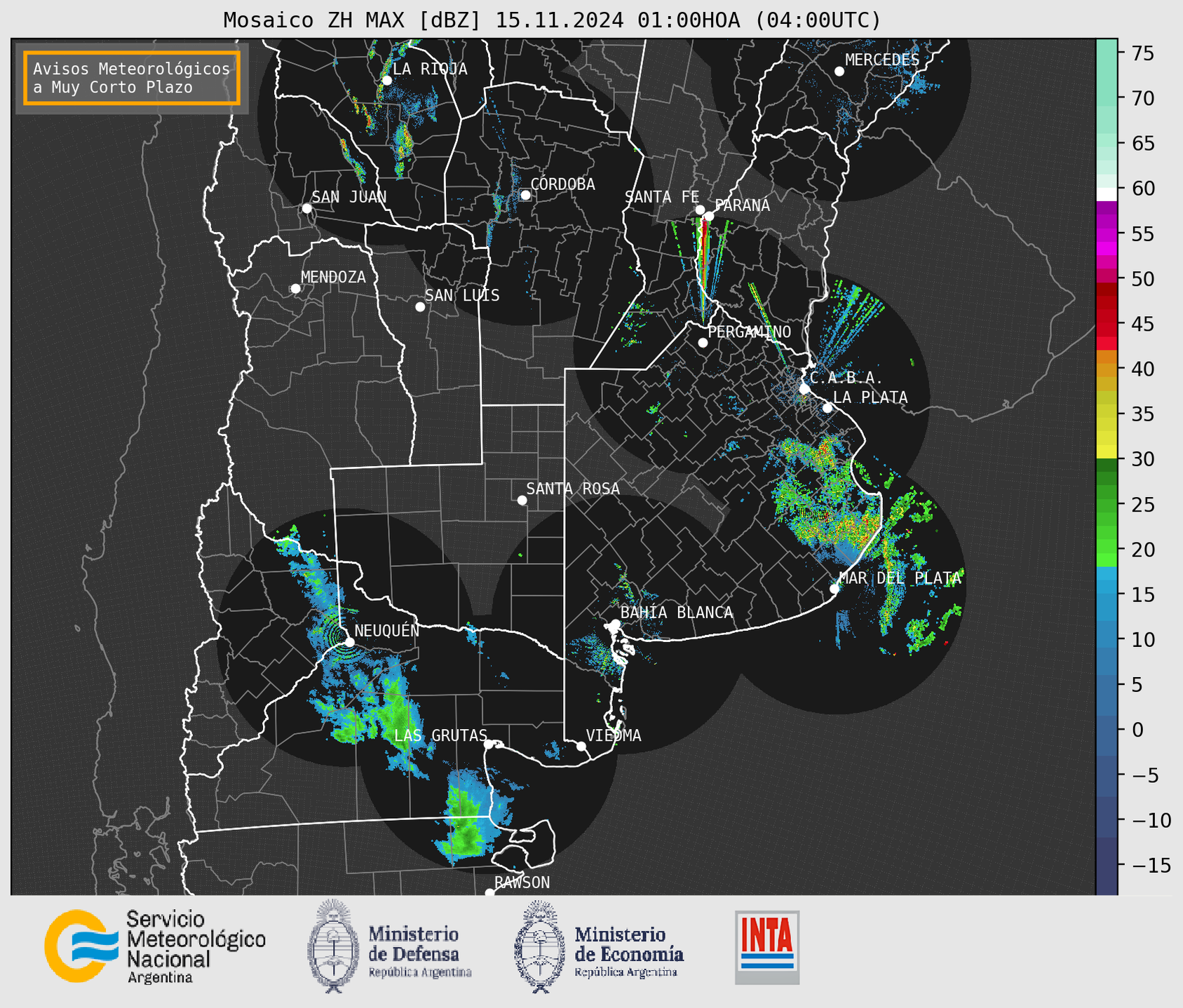Click the NEUQUÉN label
The height and width of the screenshot is (1008, 1183).
pyautogui.click(x=387, y=630)
